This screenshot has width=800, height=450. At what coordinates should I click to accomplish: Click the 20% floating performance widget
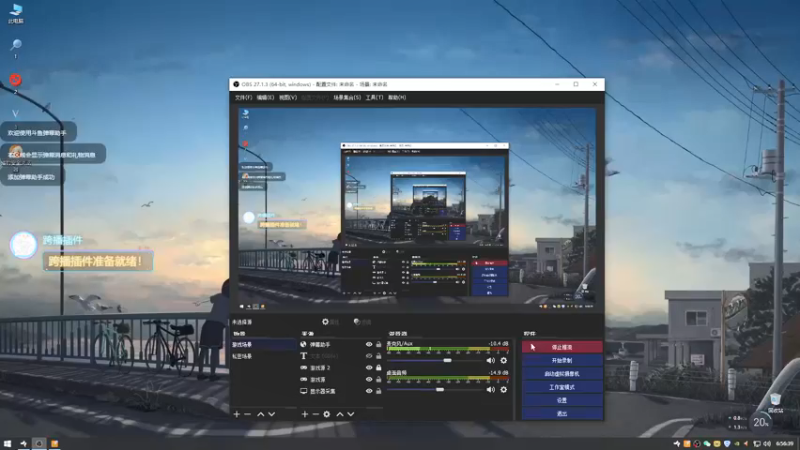click(760, 422)
